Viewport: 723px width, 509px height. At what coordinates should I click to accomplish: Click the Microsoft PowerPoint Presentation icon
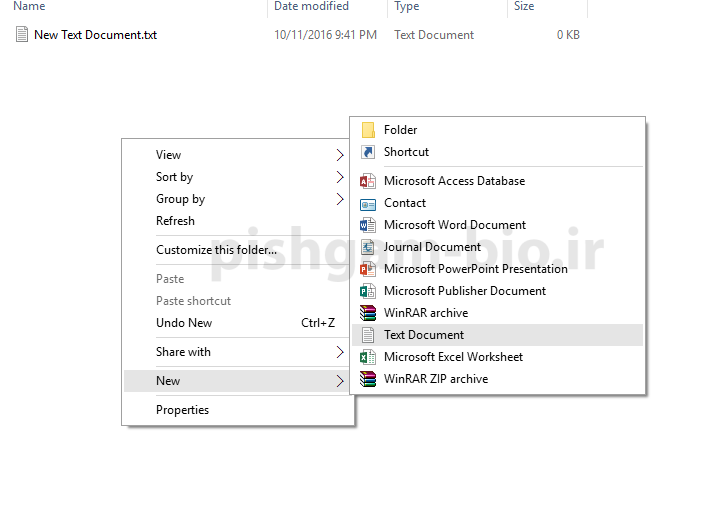pyautogui.click(x=368, y=269)
